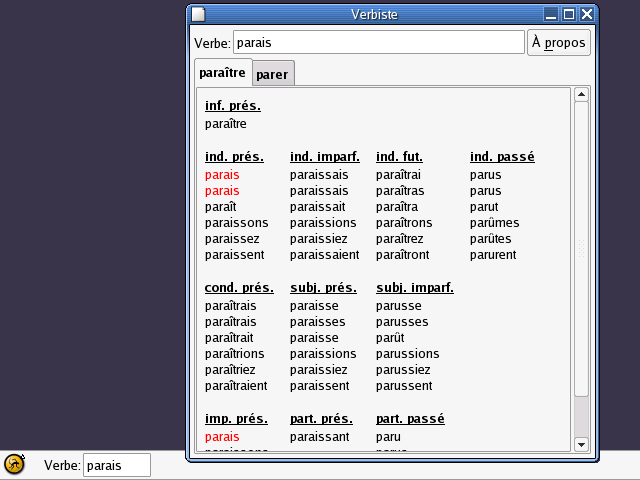Click the word parûtes
The width and height of the screenshot is (640, 480).
pyautogui.click(x=490, y=239)
